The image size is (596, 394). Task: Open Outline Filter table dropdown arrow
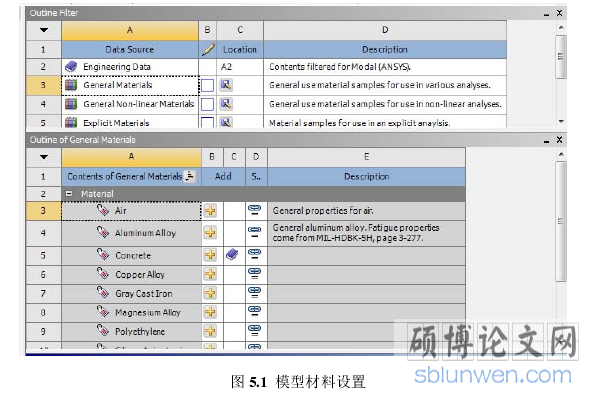click(44, 30)
